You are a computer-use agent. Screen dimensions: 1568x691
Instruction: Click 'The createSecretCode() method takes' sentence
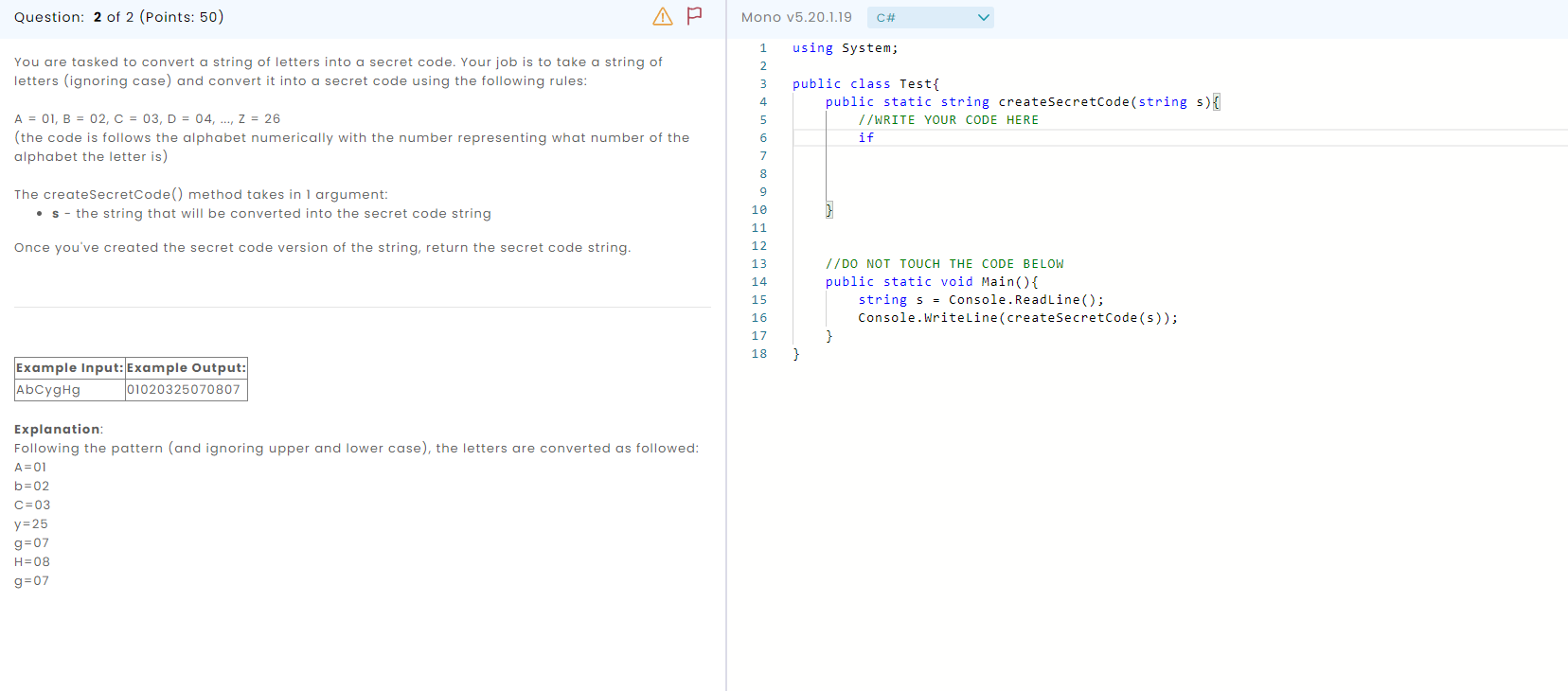[201, 195]
